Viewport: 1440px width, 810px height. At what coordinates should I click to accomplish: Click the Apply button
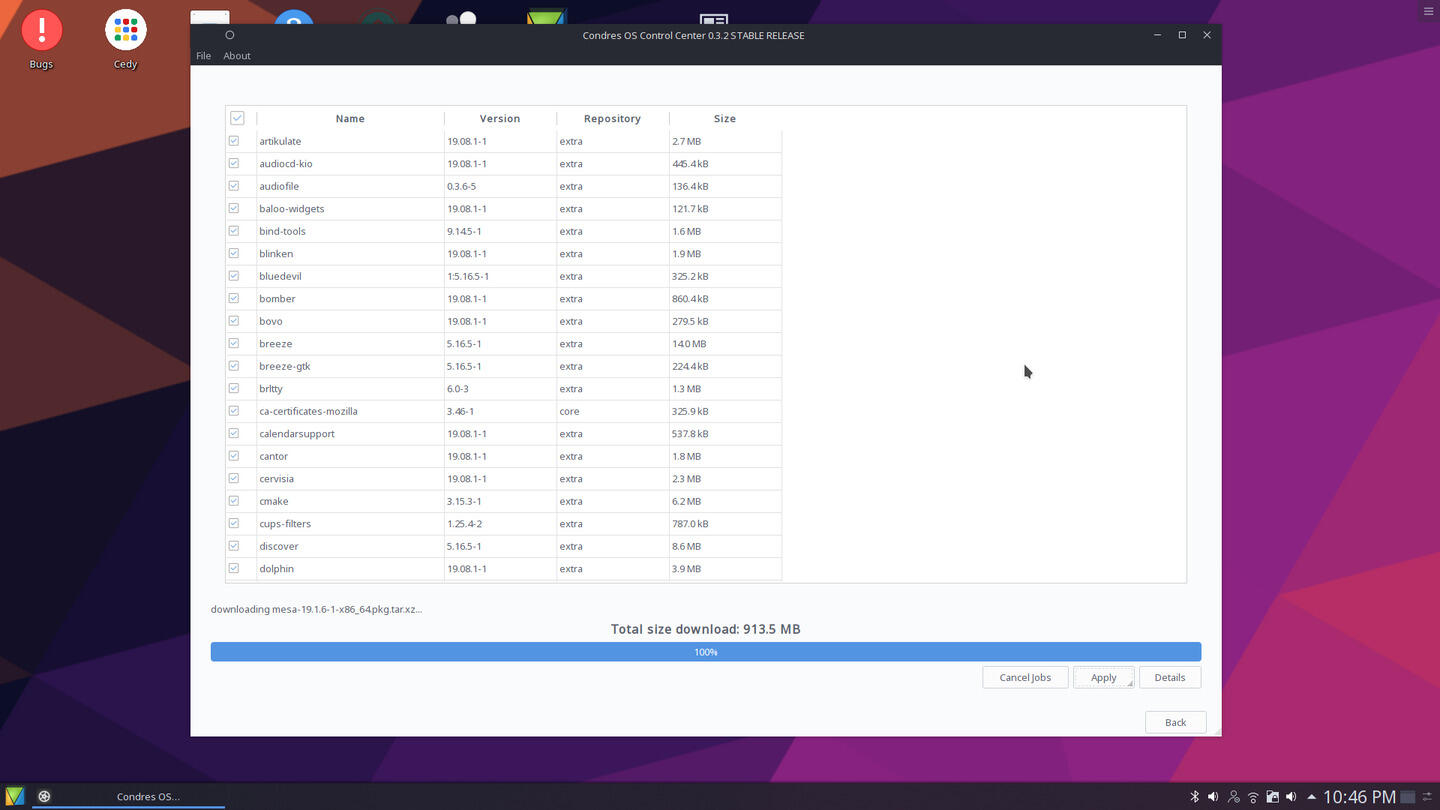(1104, 677)
